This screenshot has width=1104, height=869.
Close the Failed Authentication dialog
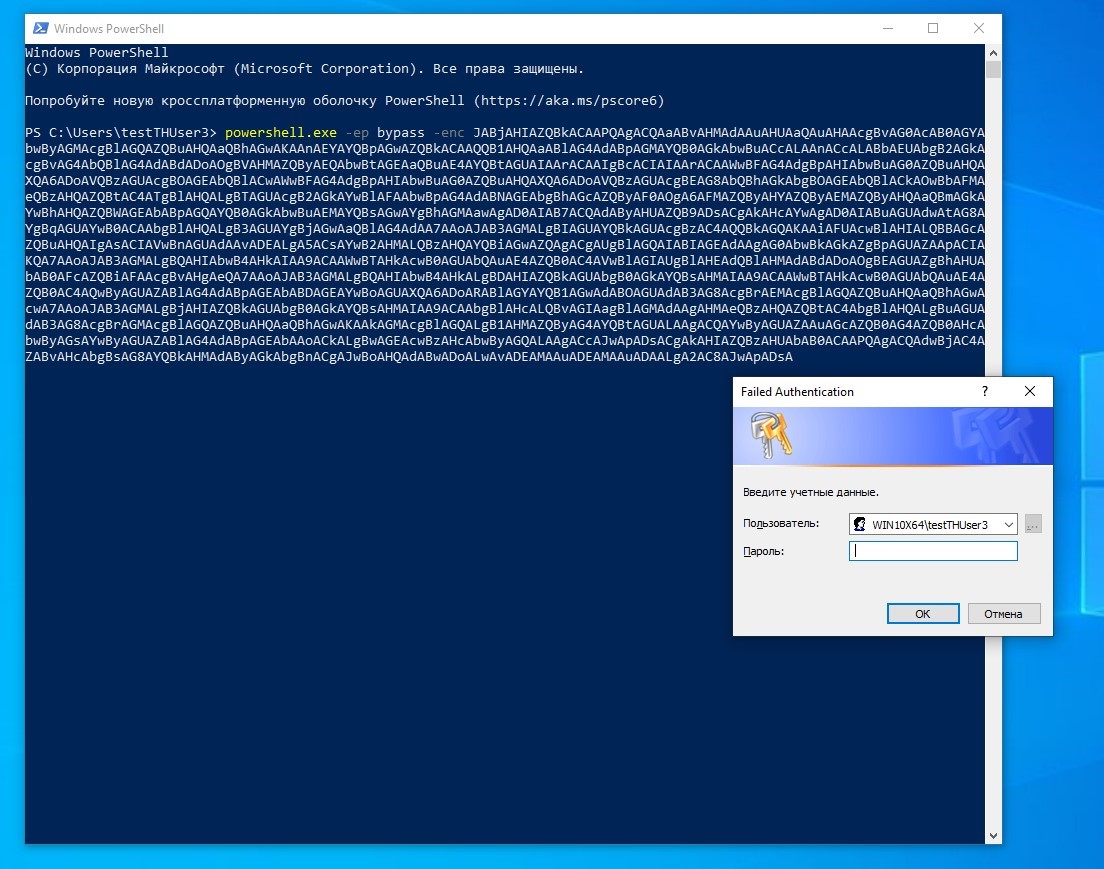click(1029, 392)
